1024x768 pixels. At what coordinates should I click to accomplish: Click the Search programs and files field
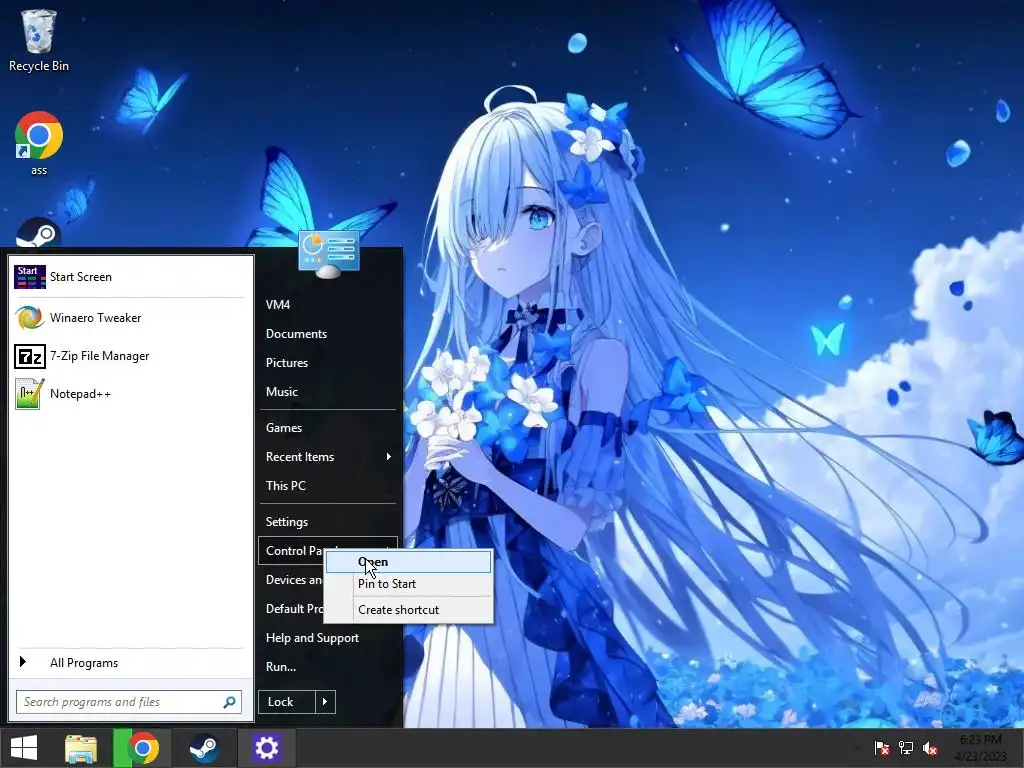129,702
